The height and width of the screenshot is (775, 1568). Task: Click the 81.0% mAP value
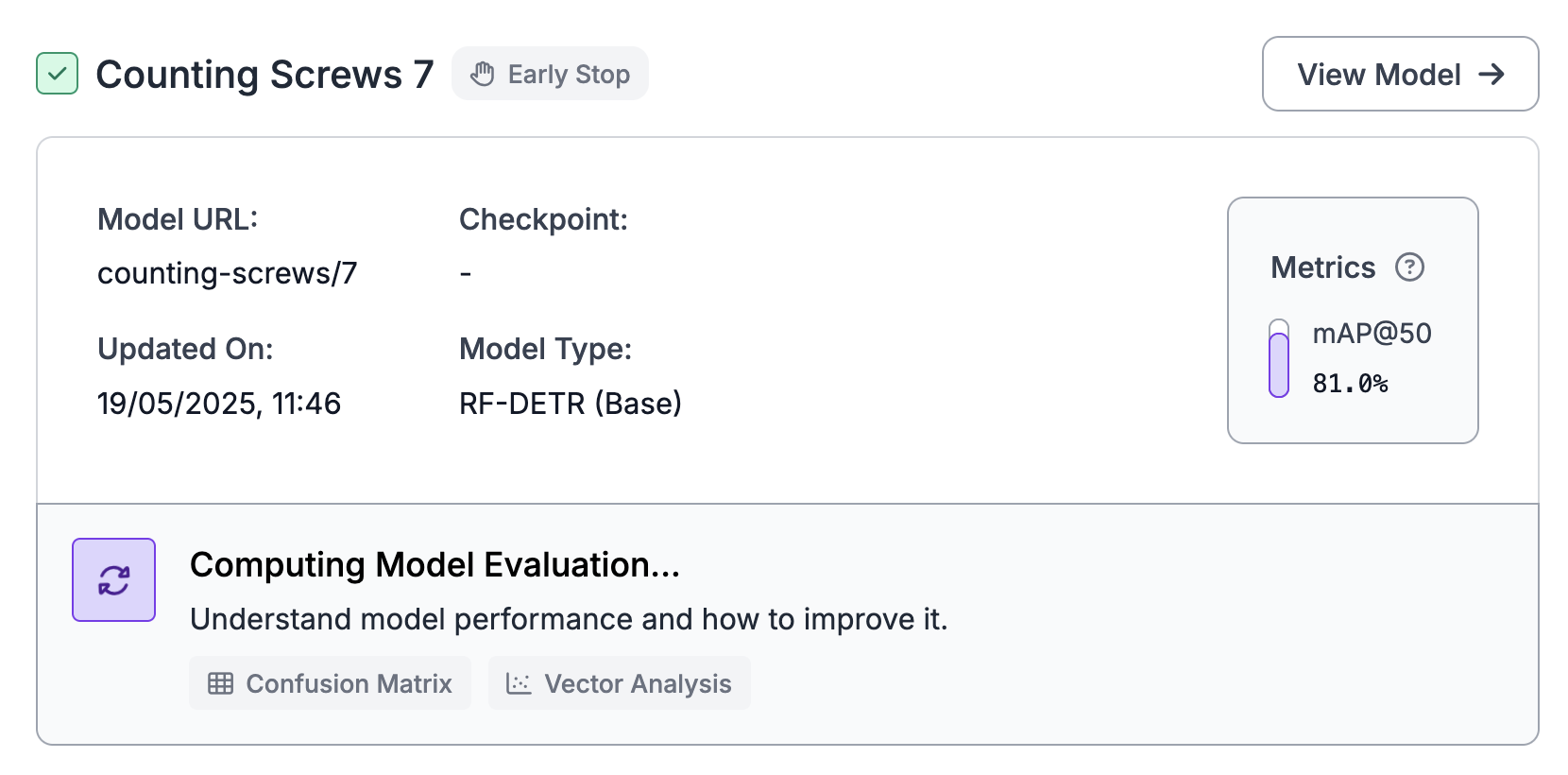click(x=1350, y=384)
